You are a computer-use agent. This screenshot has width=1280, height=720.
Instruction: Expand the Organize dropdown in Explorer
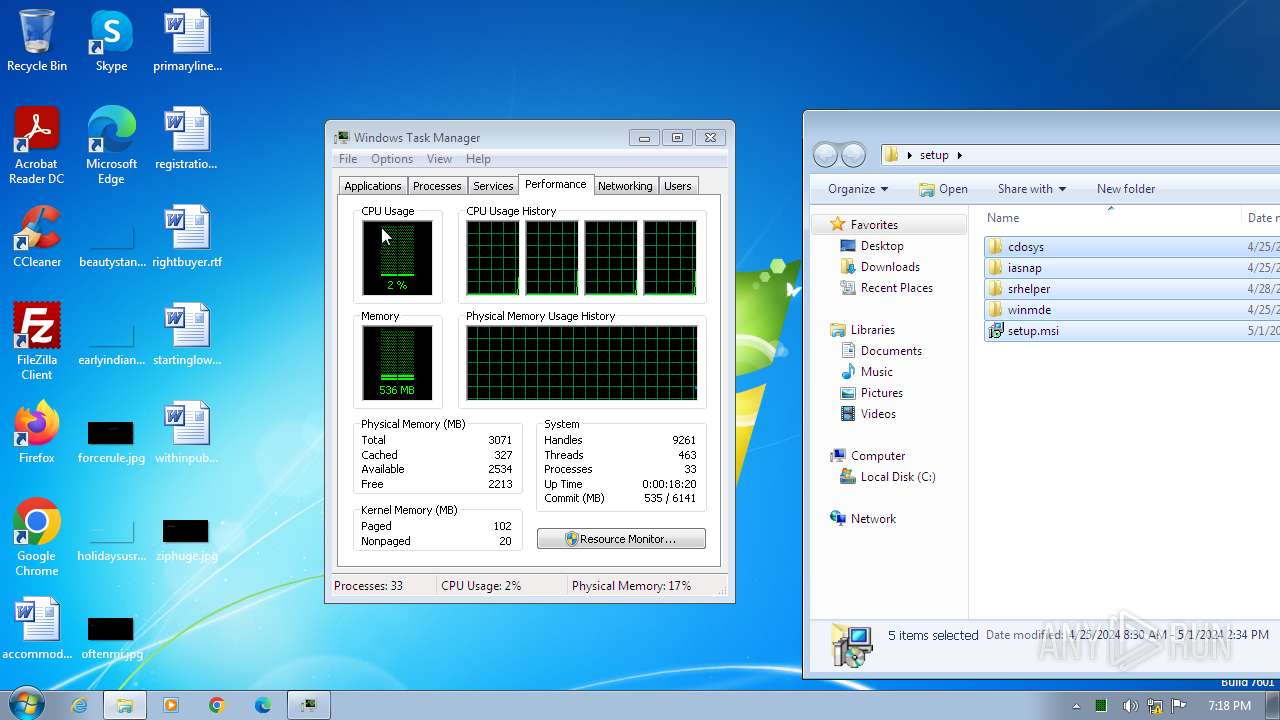click(x=858, y=189)
